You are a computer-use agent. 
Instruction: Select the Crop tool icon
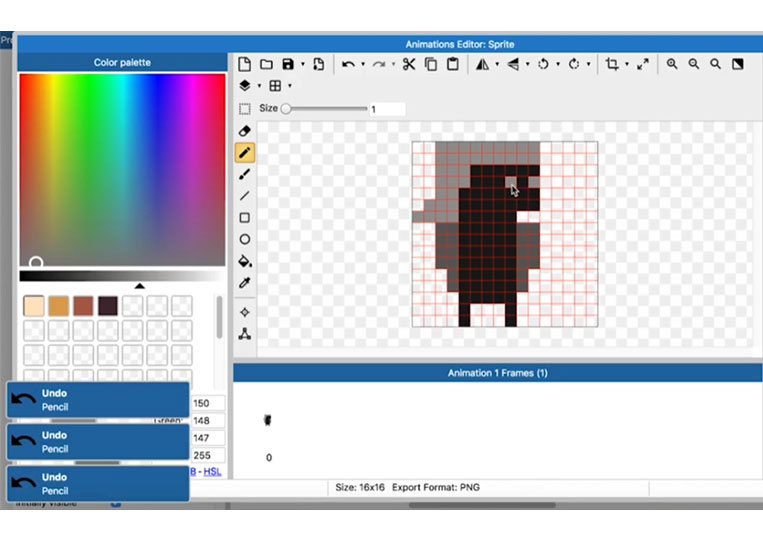tap(612, 64)
